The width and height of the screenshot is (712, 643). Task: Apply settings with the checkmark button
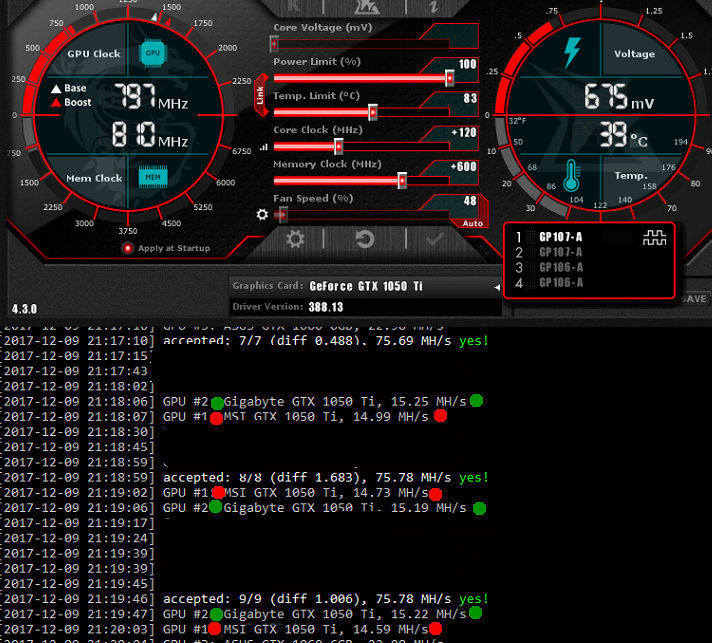[435, 239]
